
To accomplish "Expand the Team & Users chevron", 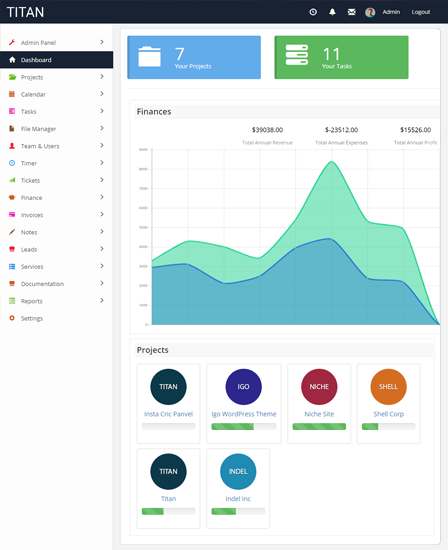I will click(x=102, y=145).
